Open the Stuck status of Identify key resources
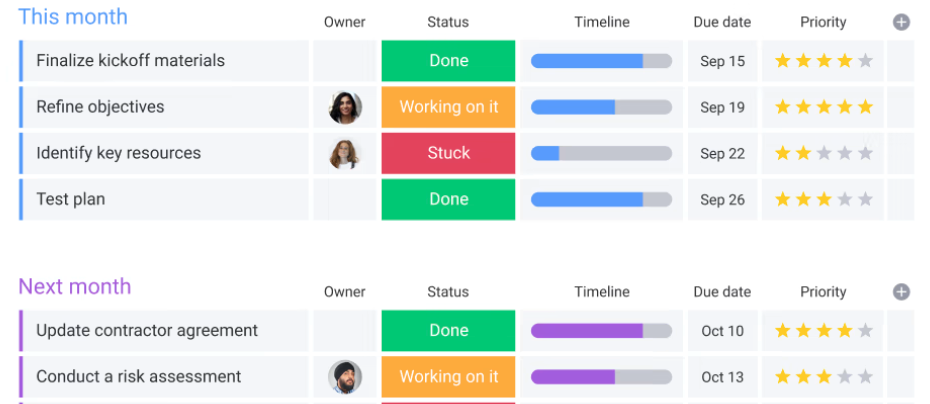930x404 pixels. pos(448,153)
